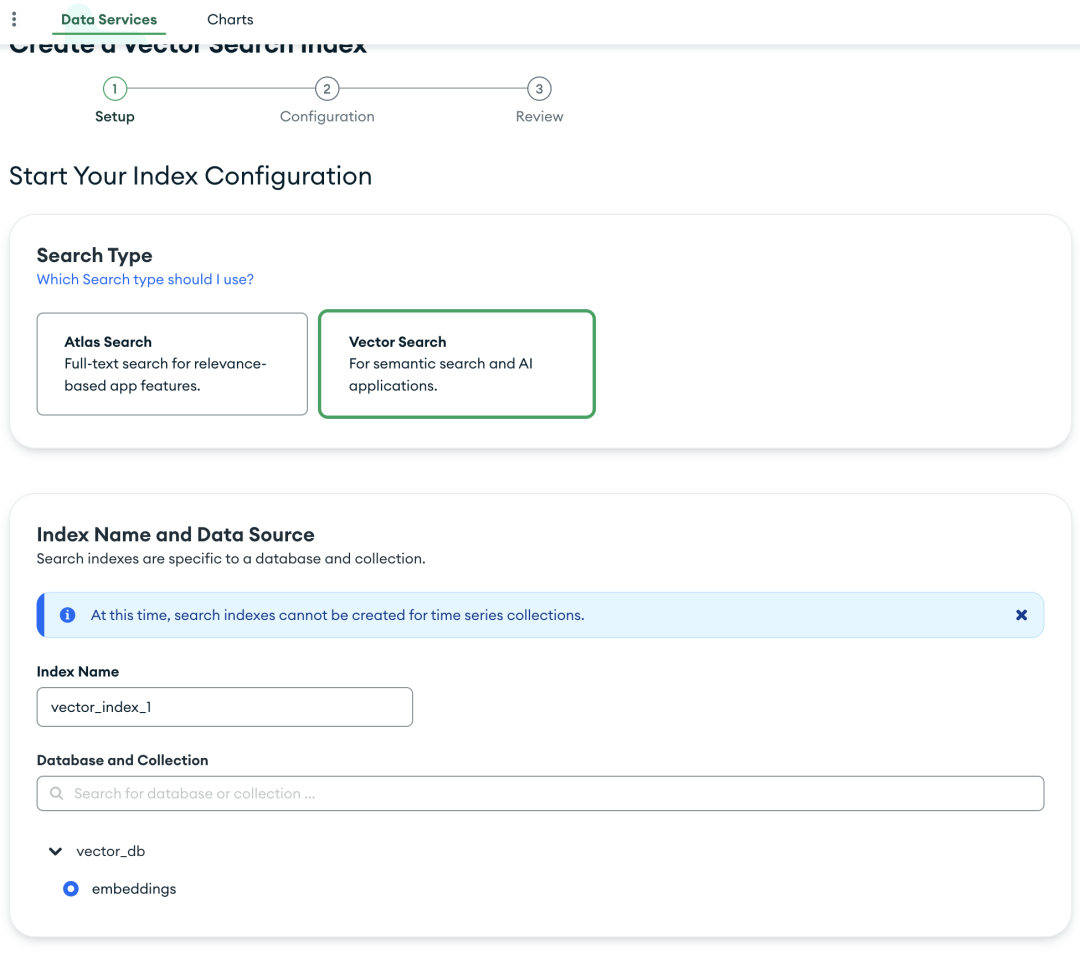Click the search magnifier icon
This screenshot has height=953, width=1080.
click(x=57, y=794)
